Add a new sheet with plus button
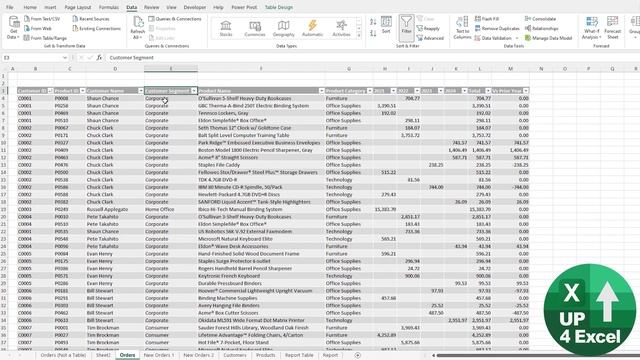The image size is (640, 360). click(x=358, y=355)
